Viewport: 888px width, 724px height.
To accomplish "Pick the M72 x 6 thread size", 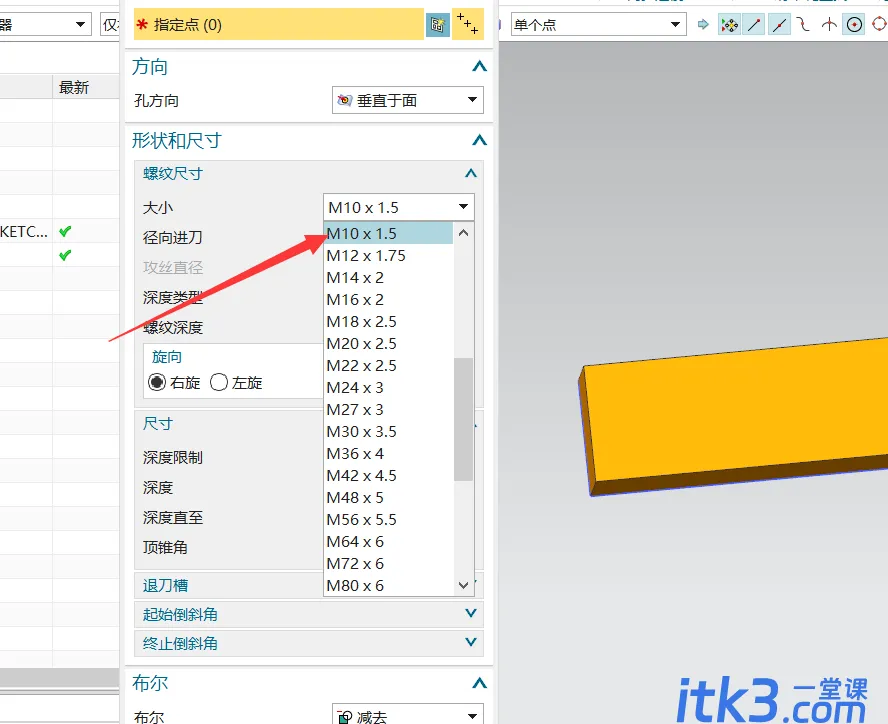I will coord(388,563).
